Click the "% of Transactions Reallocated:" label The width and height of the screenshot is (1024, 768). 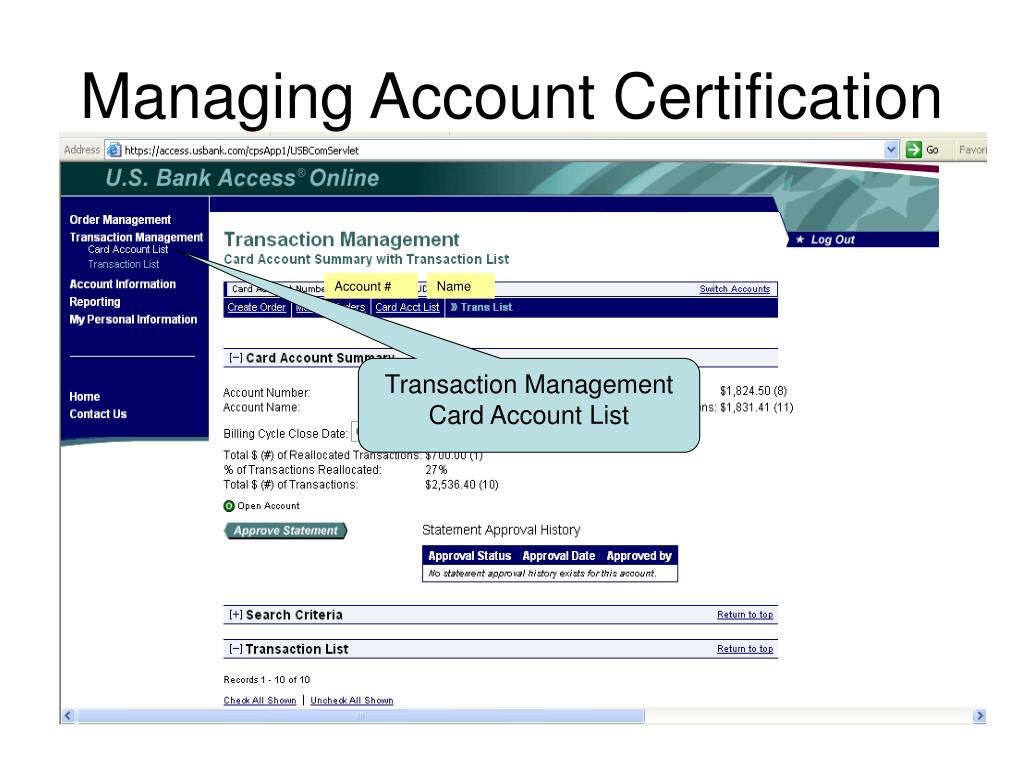(302, 470)
